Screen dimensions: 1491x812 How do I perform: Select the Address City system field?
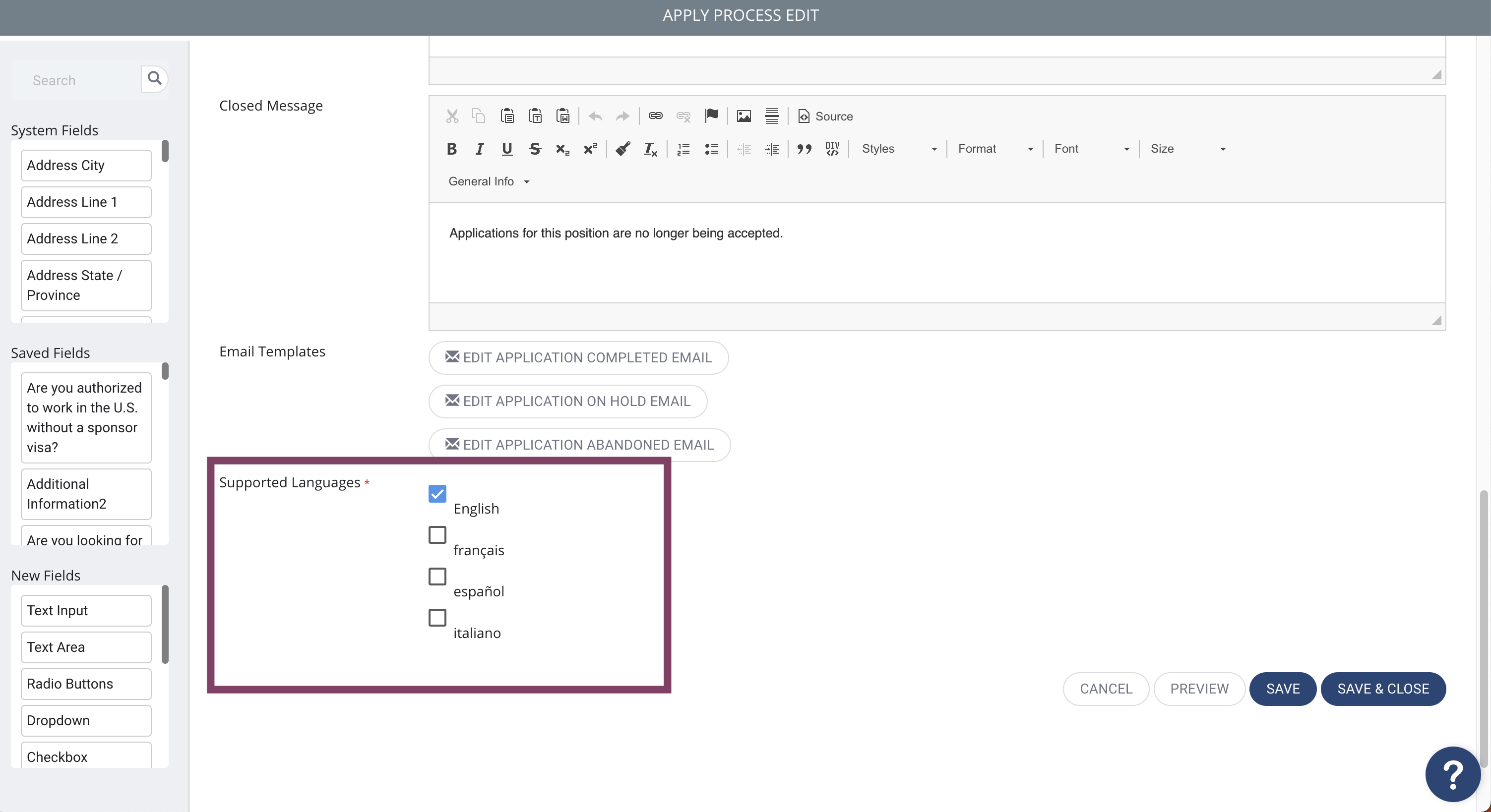coord(86,166)
